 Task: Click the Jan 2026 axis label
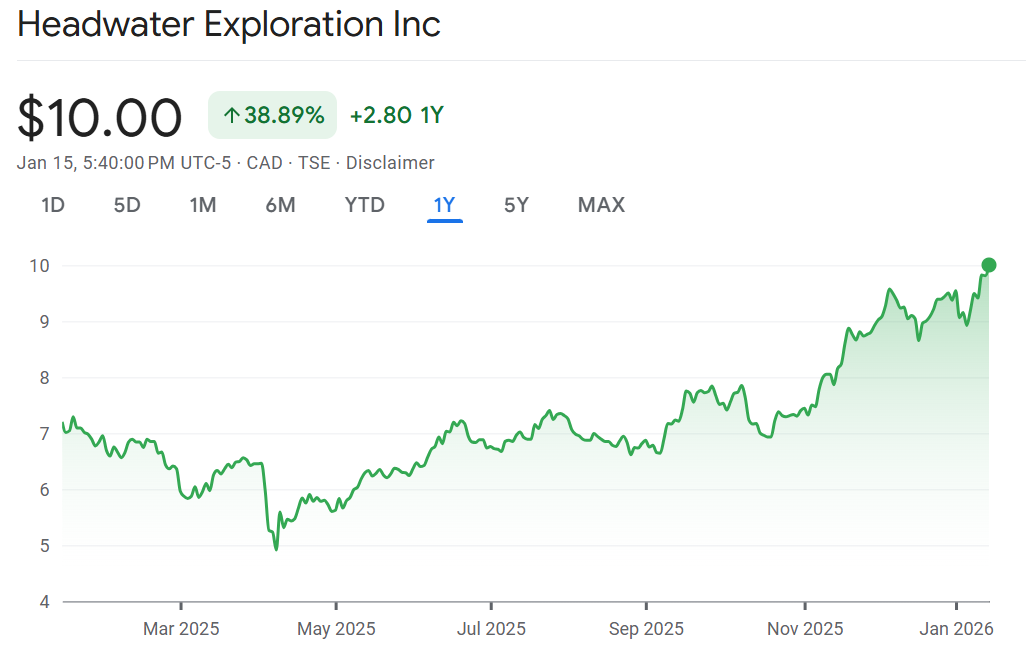[956, 629]
